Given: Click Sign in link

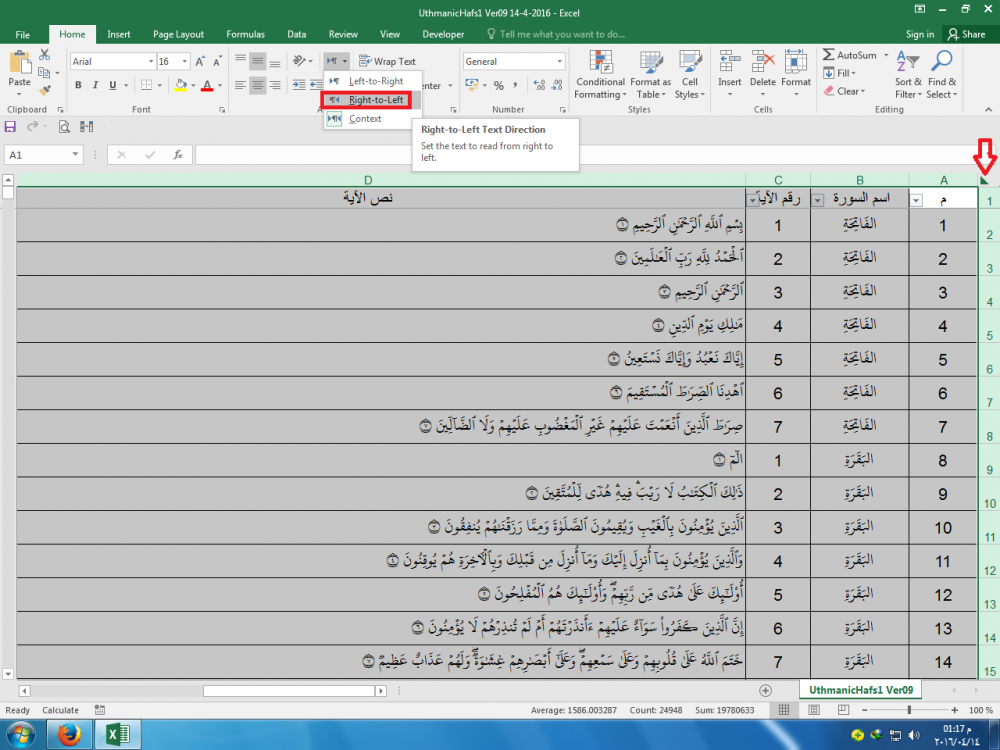Looking at the screenshot, I should (920, 34).
